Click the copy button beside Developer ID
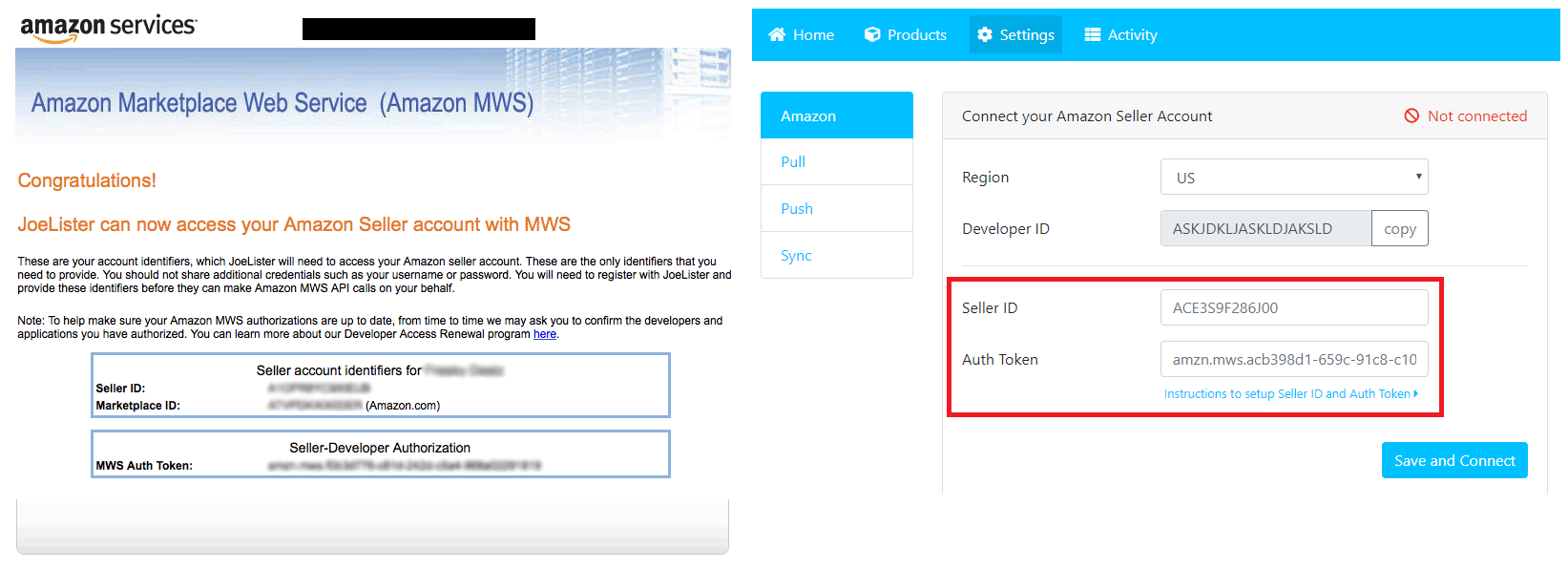Screen dimensions: 1568x568 coord(1400,229)
